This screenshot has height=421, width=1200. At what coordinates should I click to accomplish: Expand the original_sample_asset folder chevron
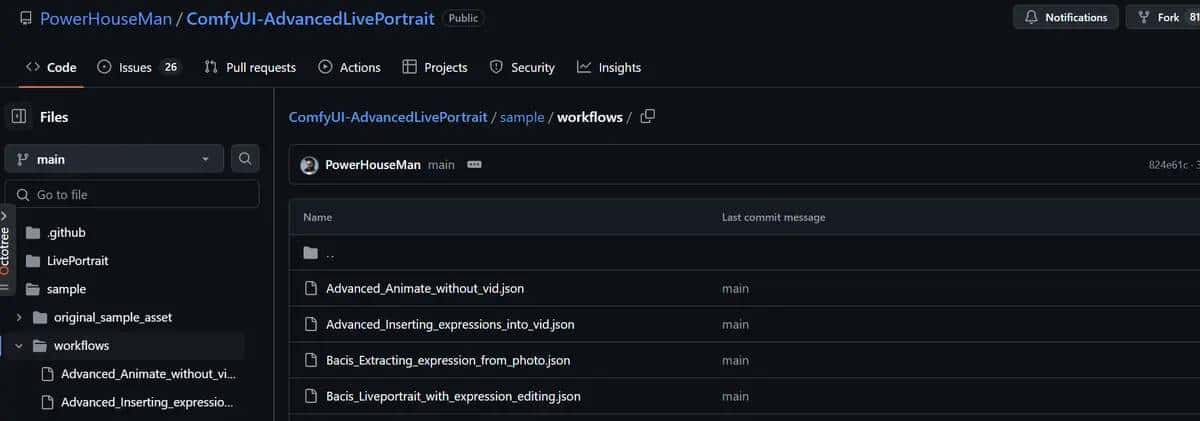[x=19, y=317]
